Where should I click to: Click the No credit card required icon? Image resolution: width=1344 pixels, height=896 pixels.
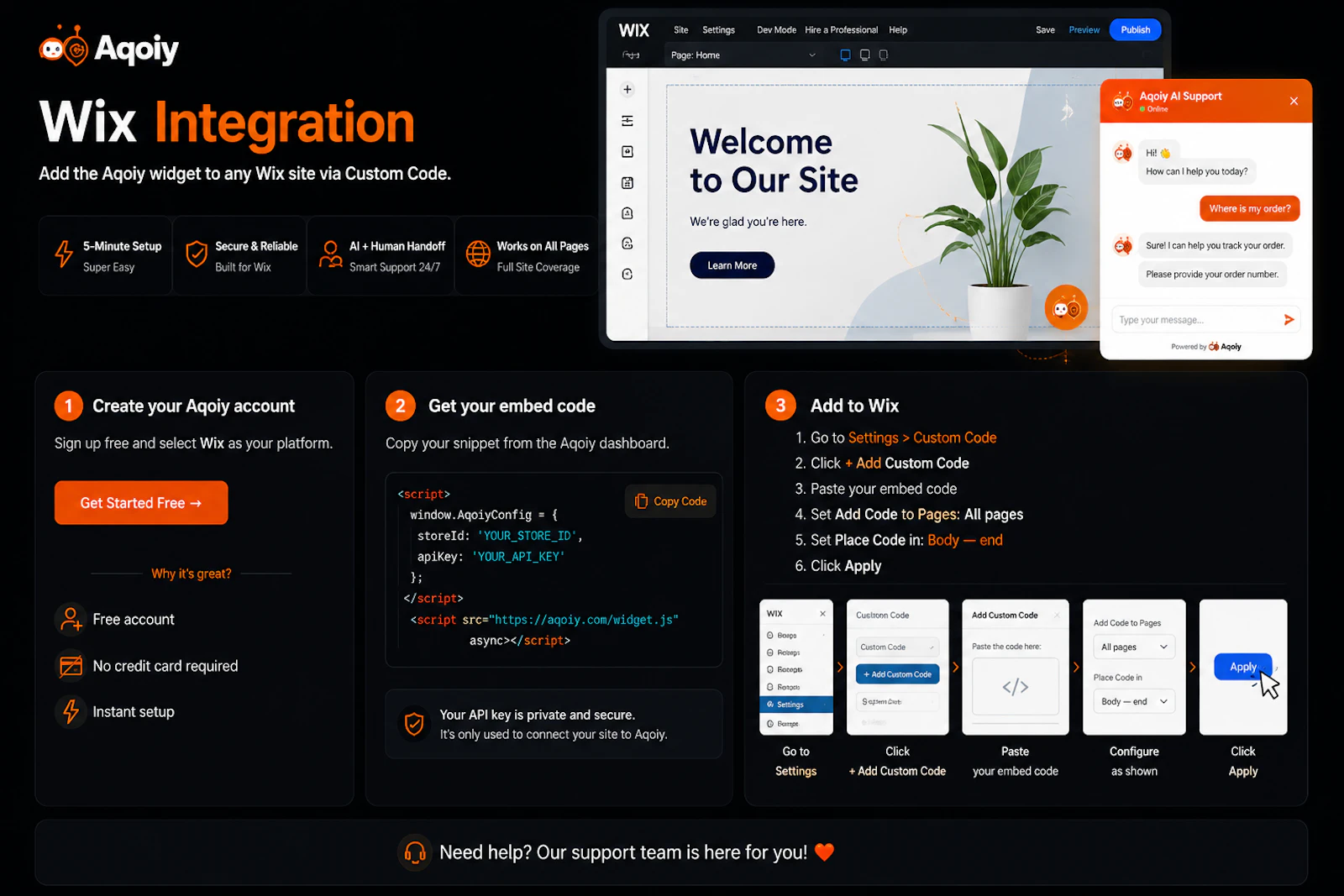(x=71, y=666)
